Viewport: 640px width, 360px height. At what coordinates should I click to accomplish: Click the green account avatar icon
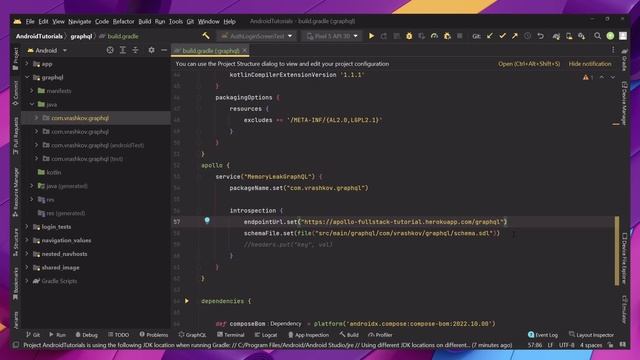click(x=610, y=36)
